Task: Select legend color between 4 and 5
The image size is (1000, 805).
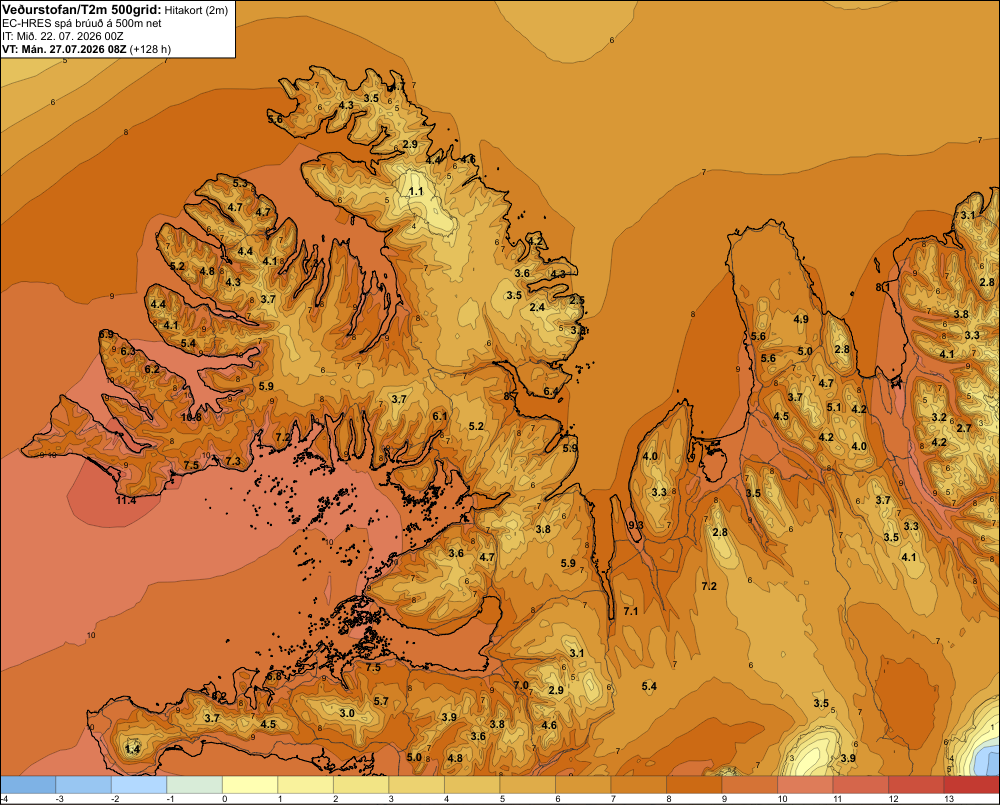Action: point(472,785)
